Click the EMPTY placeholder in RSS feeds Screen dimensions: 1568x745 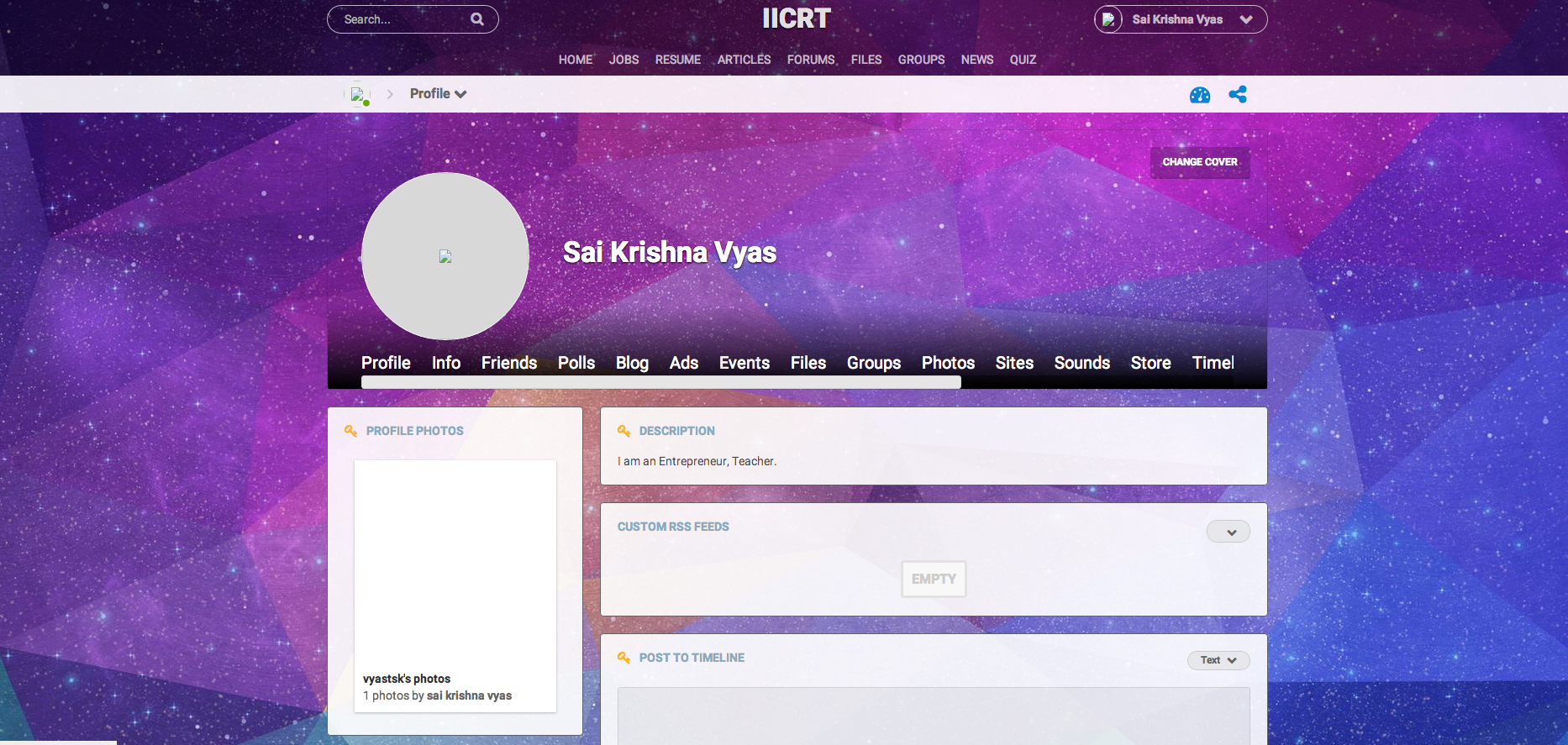[x=934, y=579]
